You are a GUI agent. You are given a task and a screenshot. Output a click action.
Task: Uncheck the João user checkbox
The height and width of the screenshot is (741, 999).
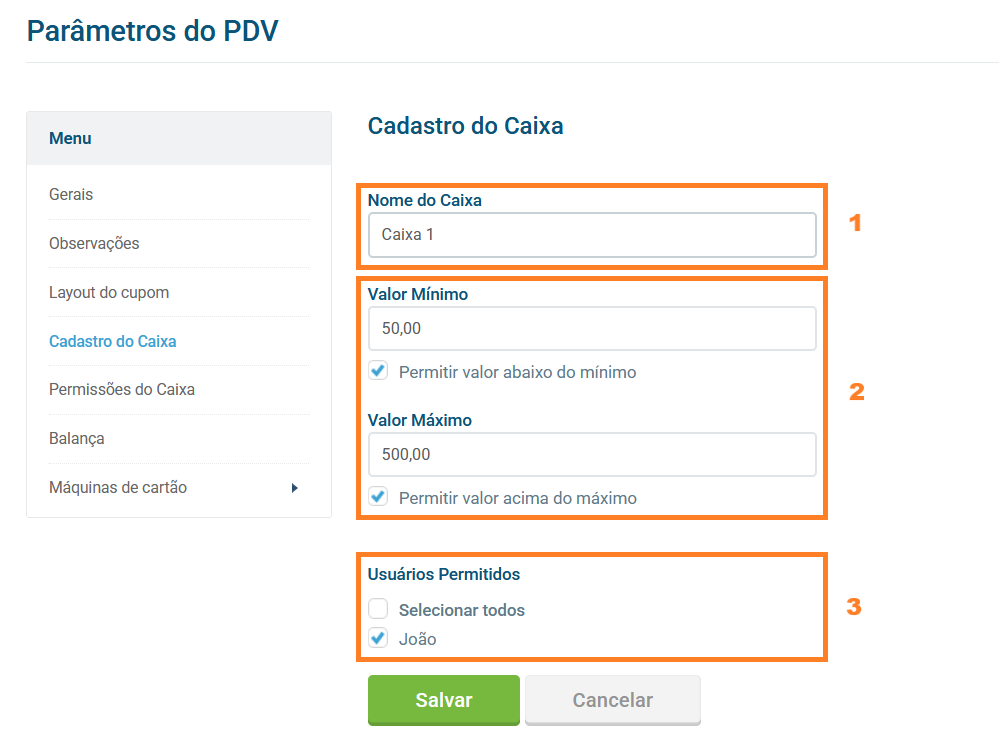tap(378, 638)
